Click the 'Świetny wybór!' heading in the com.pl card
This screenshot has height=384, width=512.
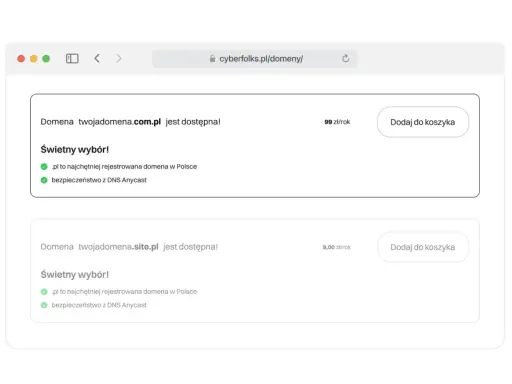(75, 150)
